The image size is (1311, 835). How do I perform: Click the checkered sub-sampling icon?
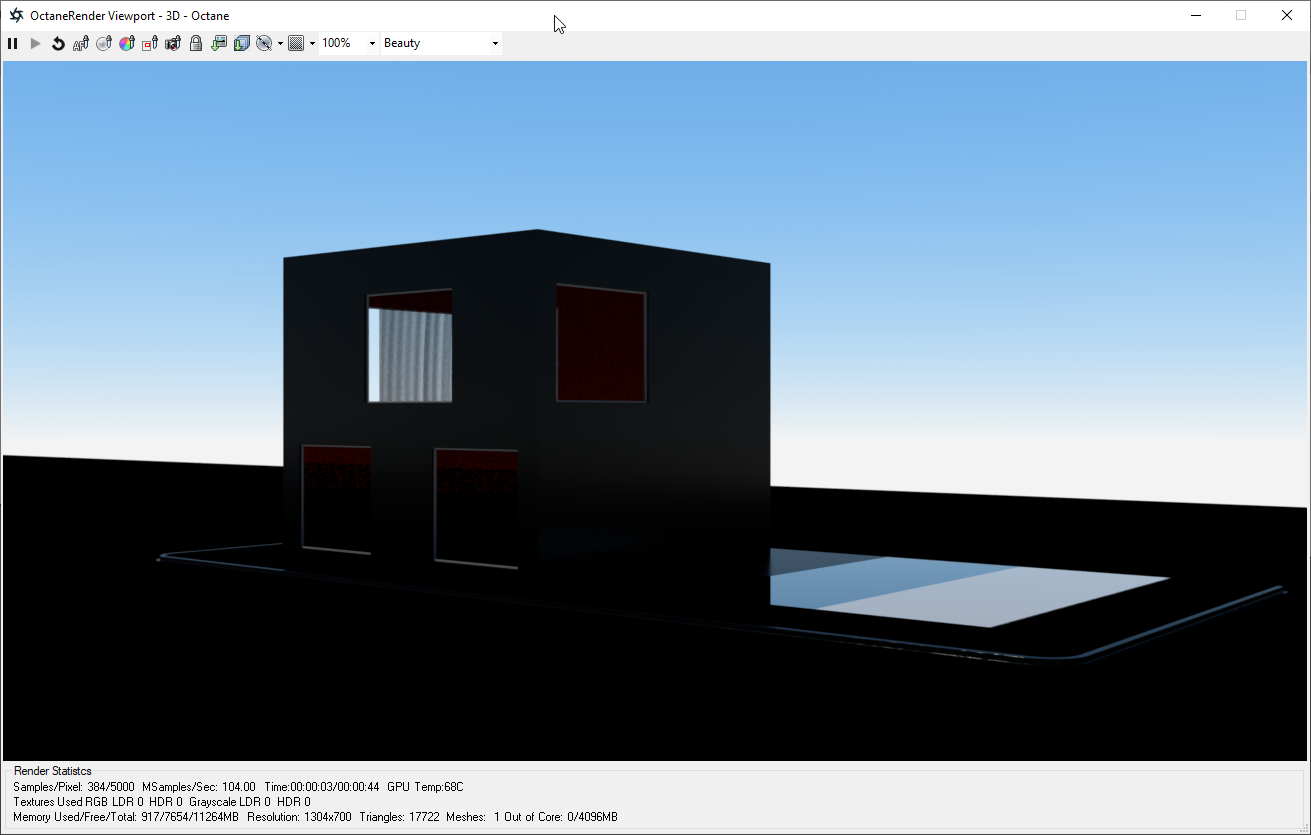296,43
